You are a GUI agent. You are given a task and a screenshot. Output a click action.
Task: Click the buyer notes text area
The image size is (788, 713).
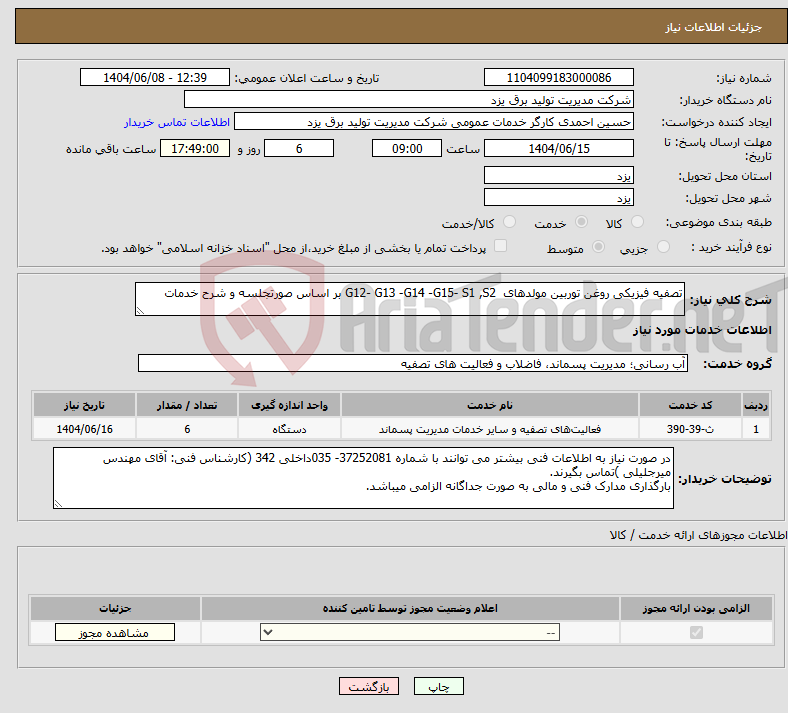point(364,477)
